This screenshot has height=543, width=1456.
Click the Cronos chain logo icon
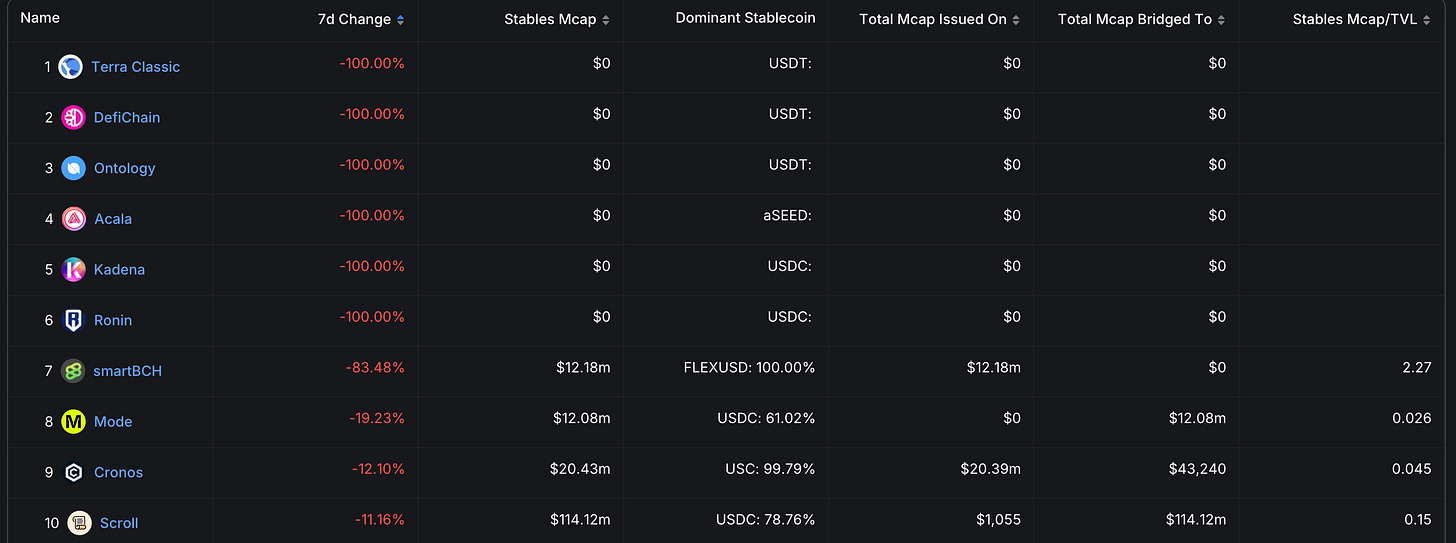click(73, 472)
